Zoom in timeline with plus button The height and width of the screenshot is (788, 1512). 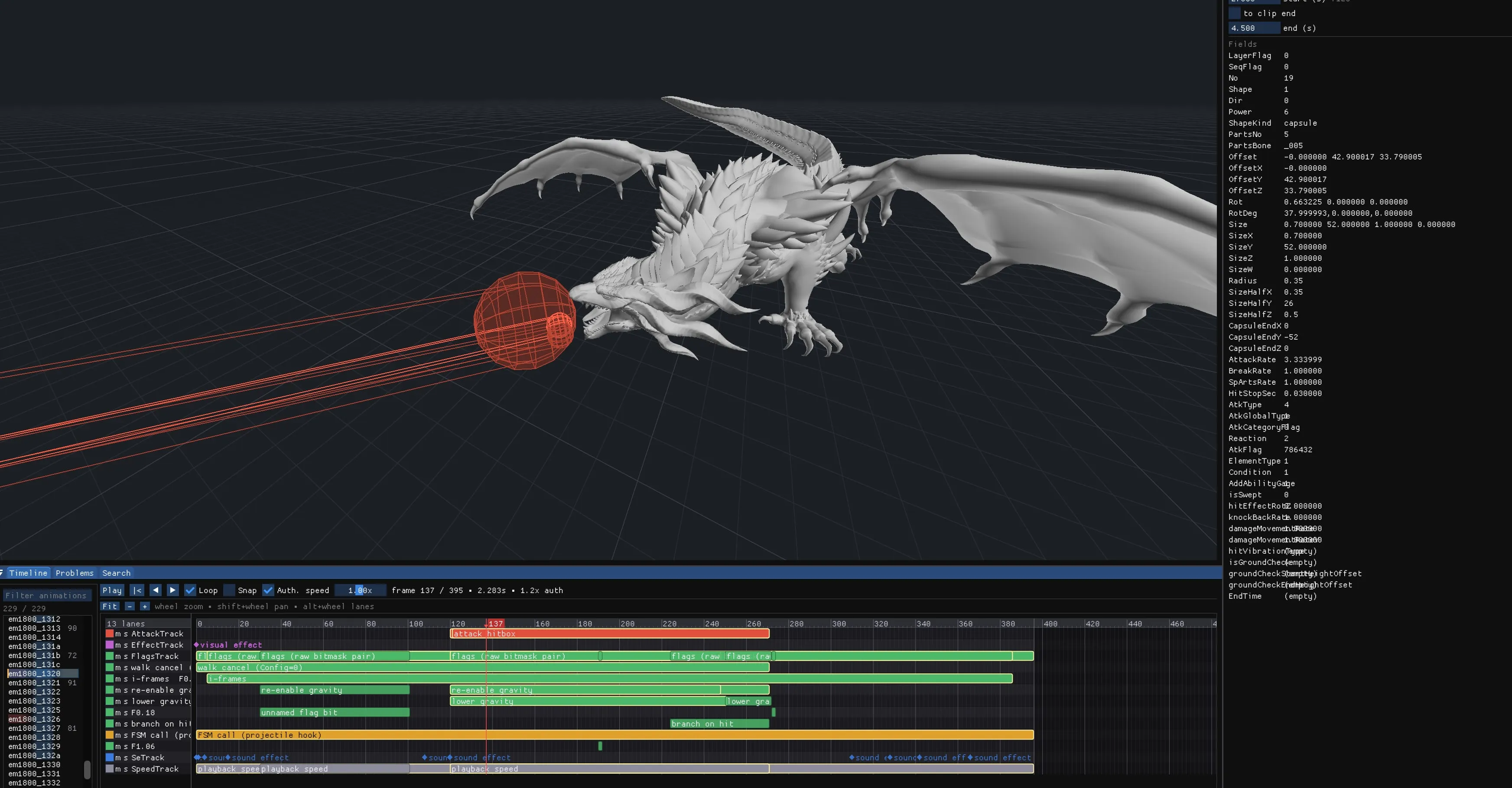pyautogui.click(x=145, y=606)
